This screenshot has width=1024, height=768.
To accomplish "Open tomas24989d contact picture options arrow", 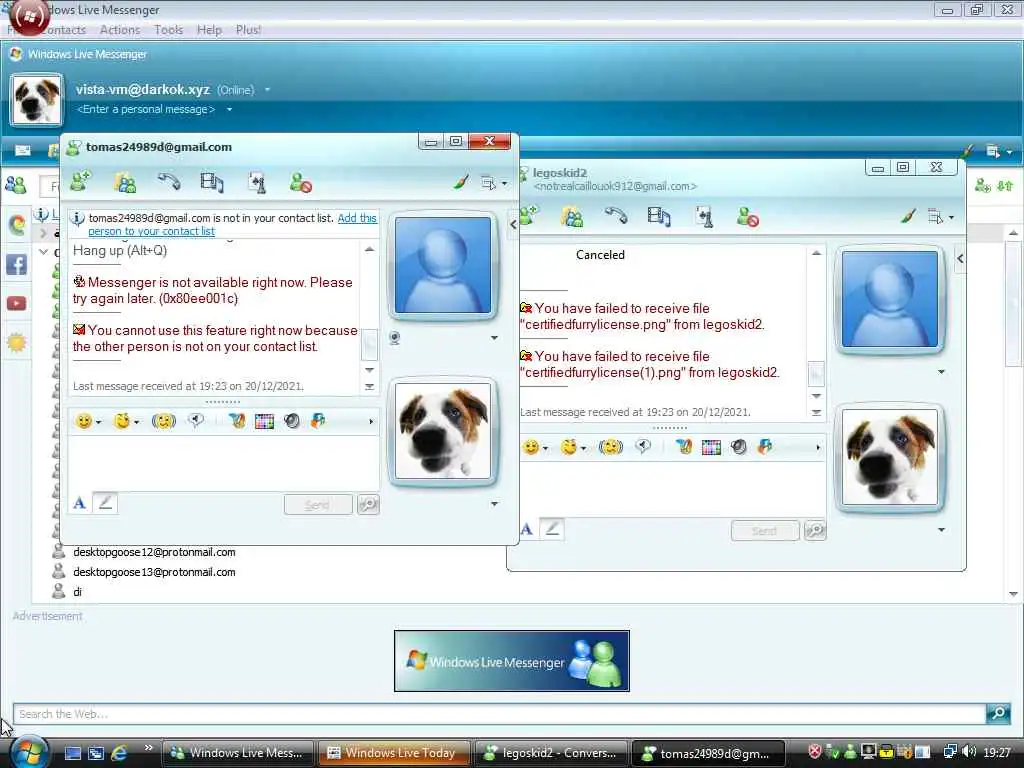I will tap(494, 338).
